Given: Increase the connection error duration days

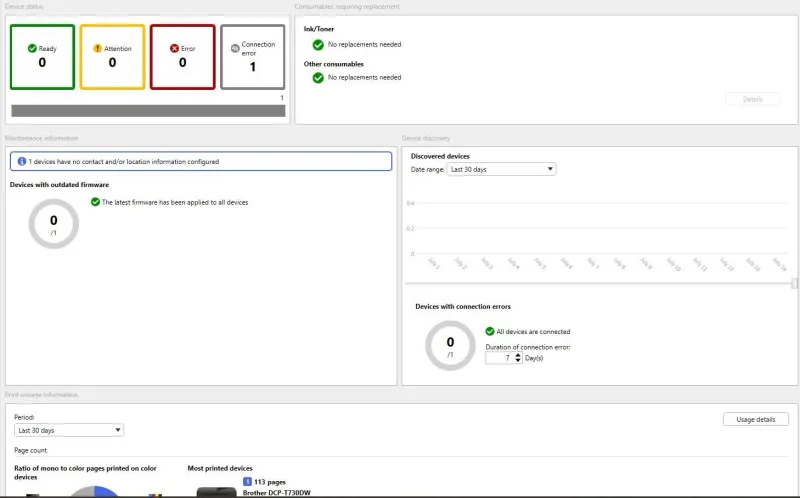Looking at the screenshot, I should click(518, 356).
